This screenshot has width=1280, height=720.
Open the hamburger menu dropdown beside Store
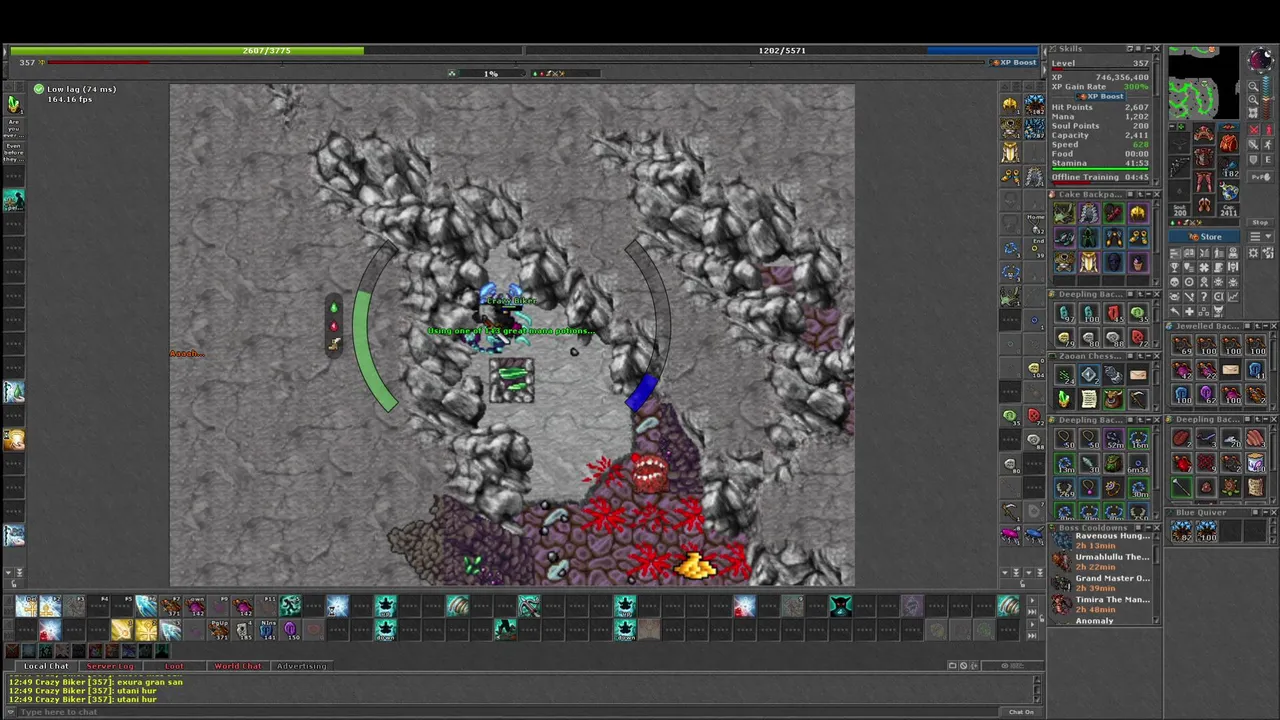[1262, 236]
